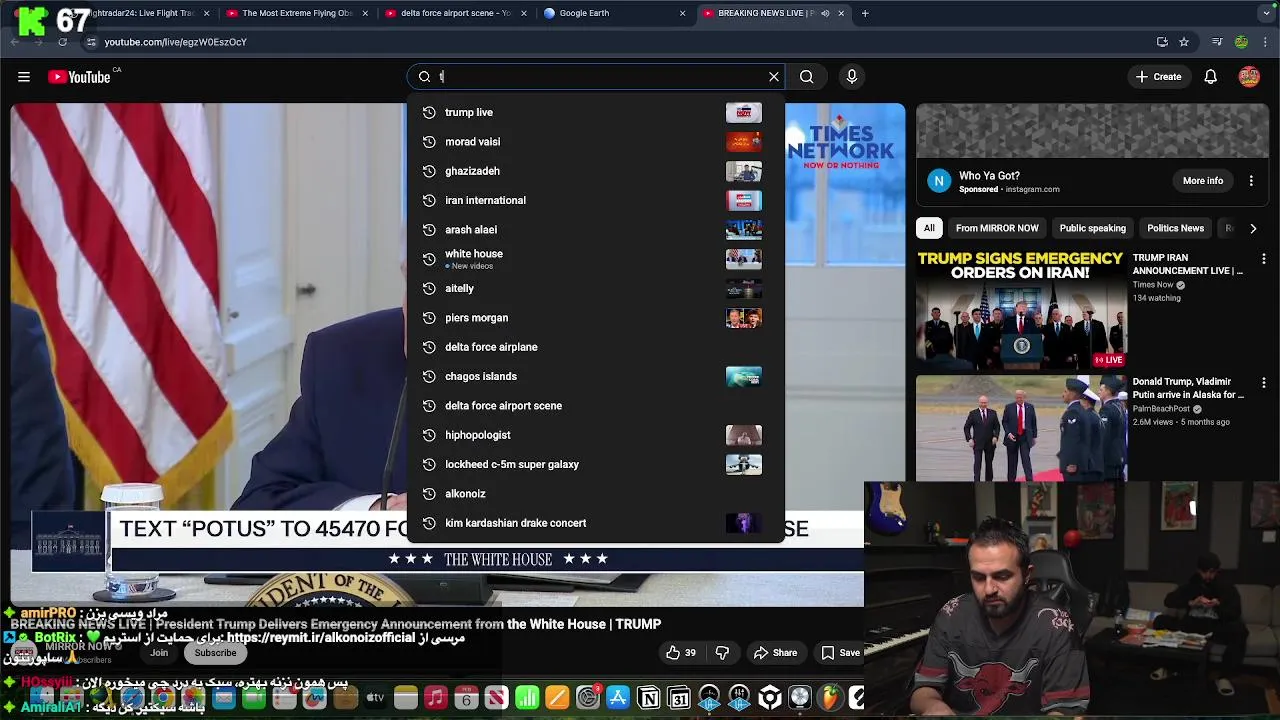
Task: Click More info on the sponsored ad
Action: pyautogui.click(x=1203, y=181)
